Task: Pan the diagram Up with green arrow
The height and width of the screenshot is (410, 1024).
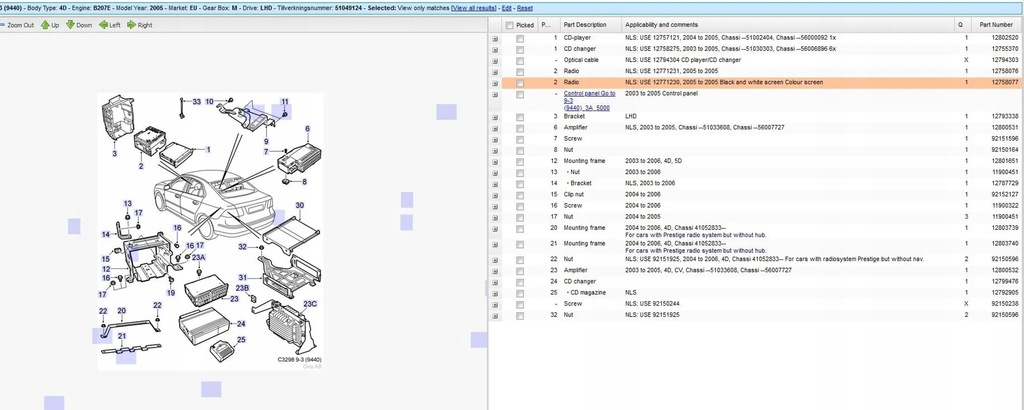Action: coord(50,25)
